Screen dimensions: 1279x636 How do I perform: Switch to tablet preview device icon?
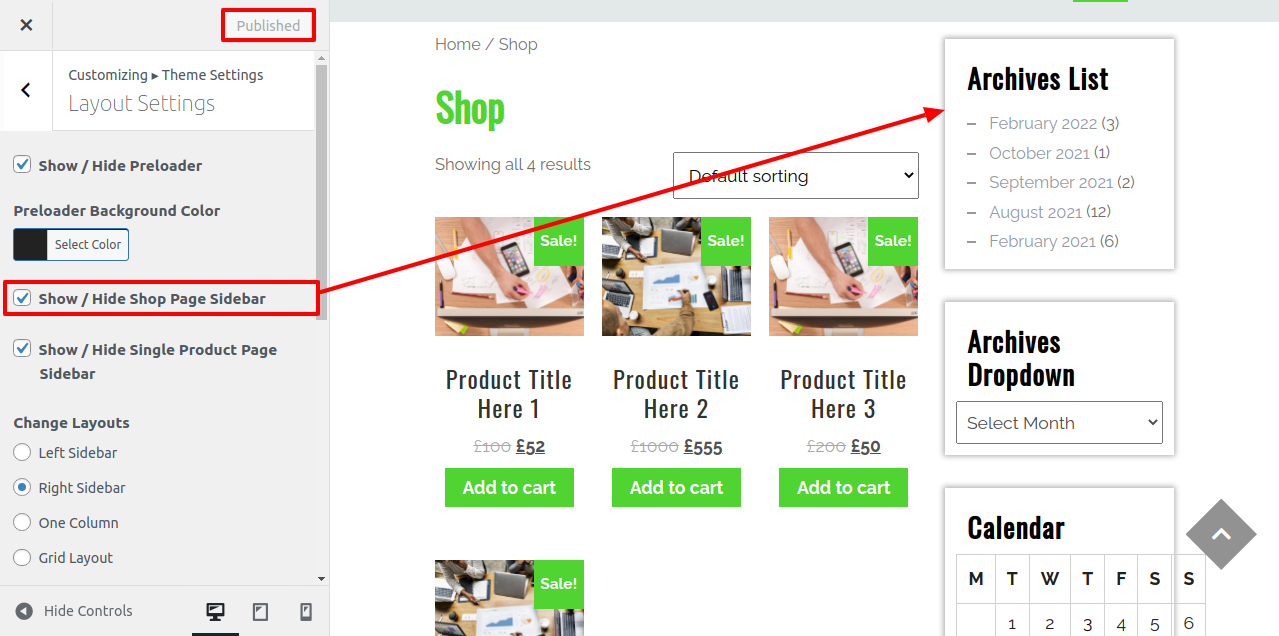coord(260,611)
